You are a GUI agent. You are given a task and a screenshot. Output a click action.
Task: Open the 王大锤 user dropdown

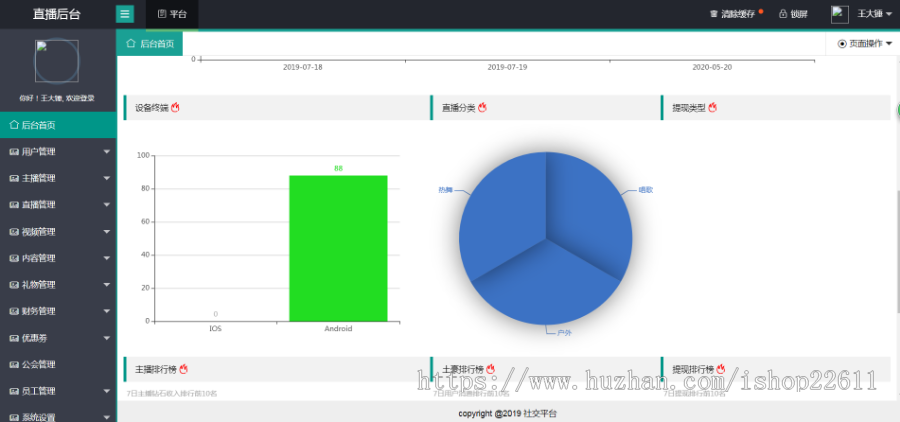(877, 14)
